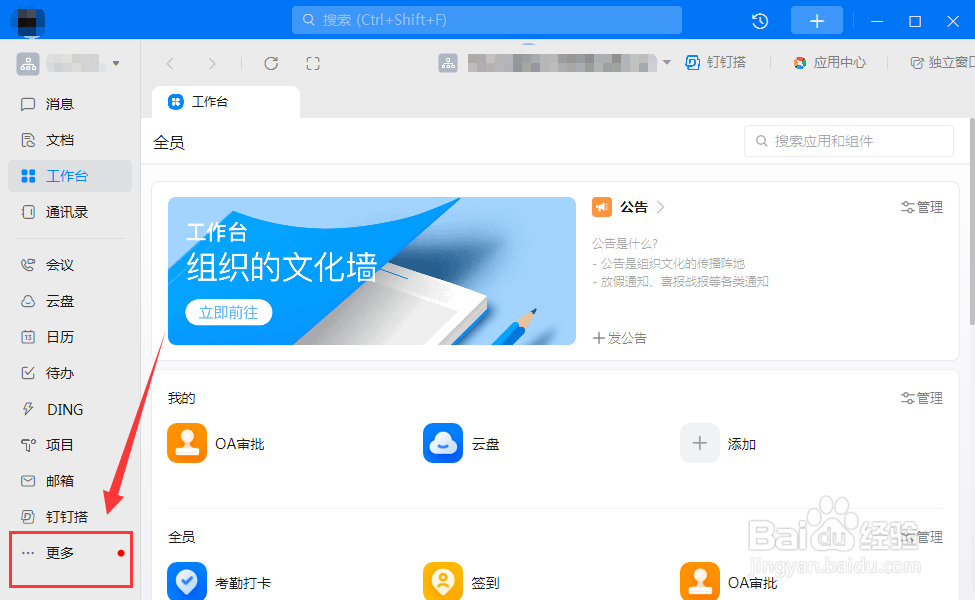The width and height of the screenshot is (975, 600).
Task: Open 考勤打卡 attendance app
Action: click(219, 583)
